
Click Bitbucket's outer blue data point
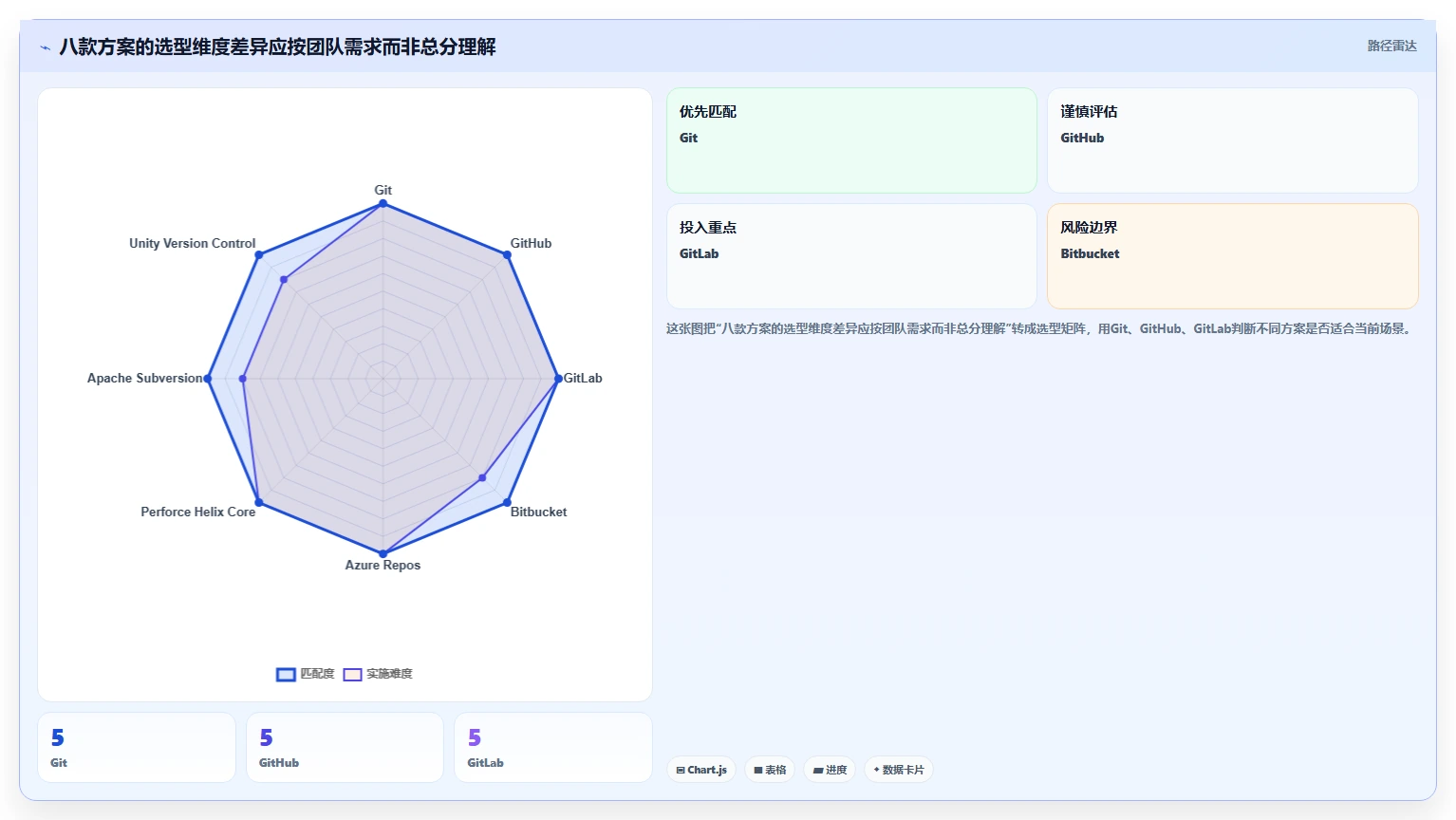[507, 502]
